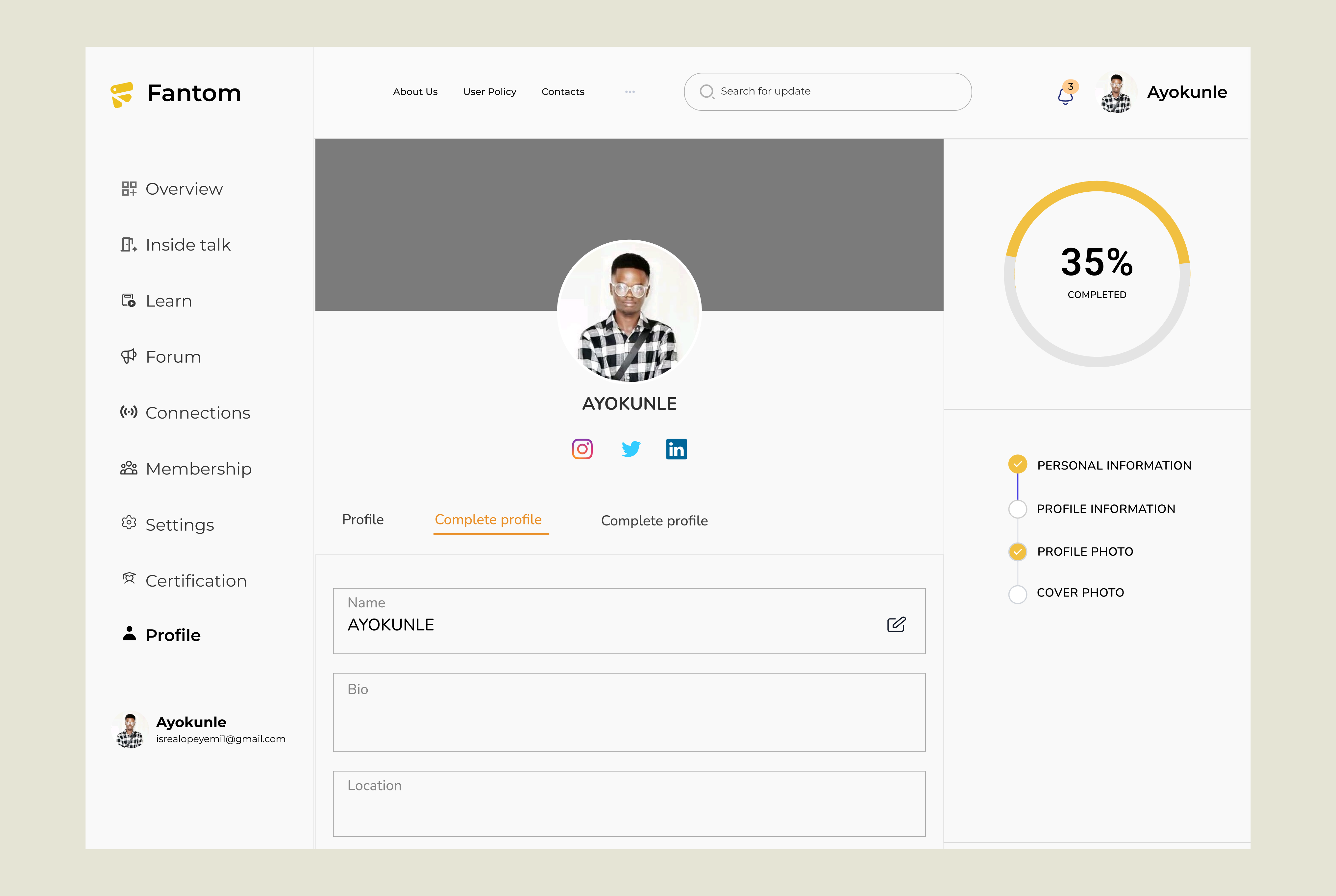This screenshot has height=896, width=1336.
Task: Click the isrealopeyemi1@gmail.com email text
Action: (221, 739)
